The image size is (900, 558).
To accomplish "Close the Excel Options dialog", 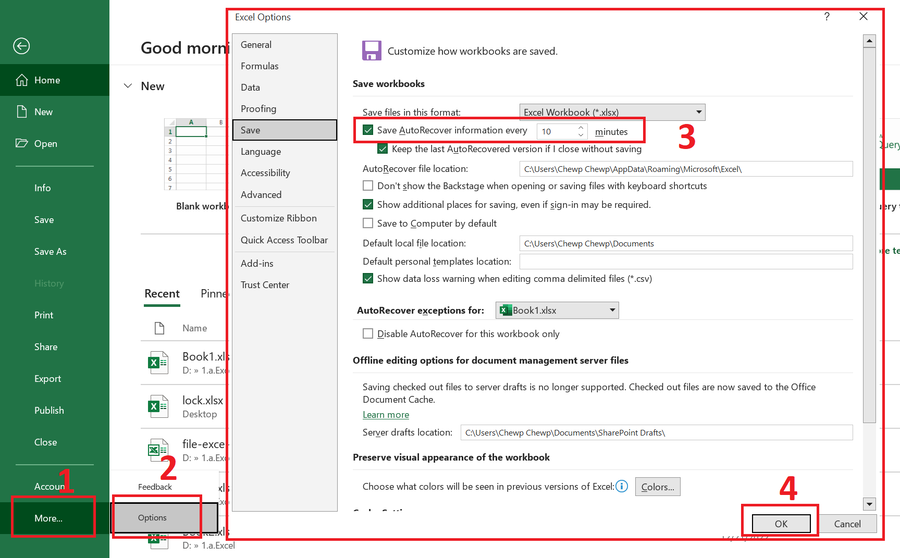I will pyautogui.click(x=863, y=17).
